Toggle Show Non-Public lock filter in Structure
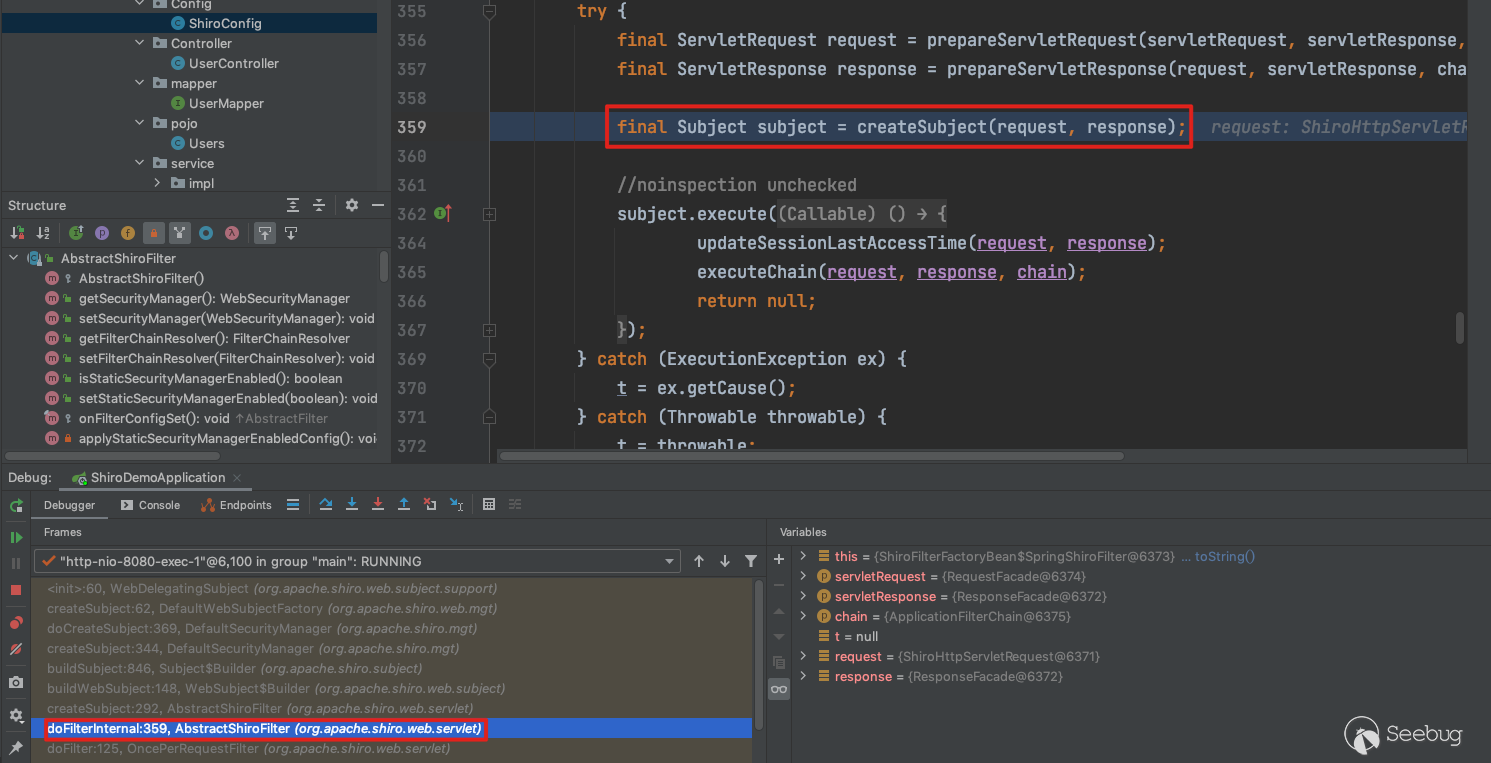 coord(153,233)
